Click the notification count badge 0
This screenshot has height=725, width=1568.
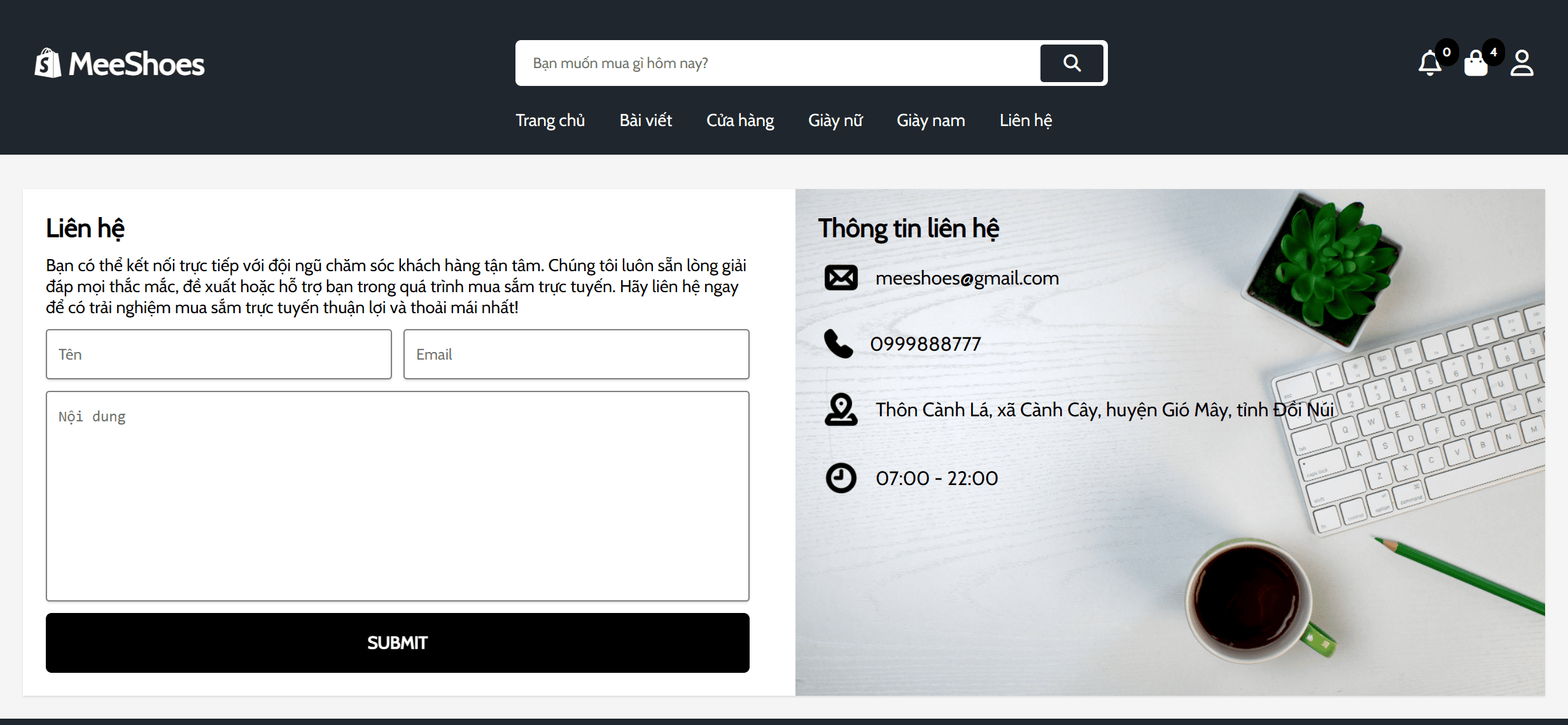pos(1446,52)
